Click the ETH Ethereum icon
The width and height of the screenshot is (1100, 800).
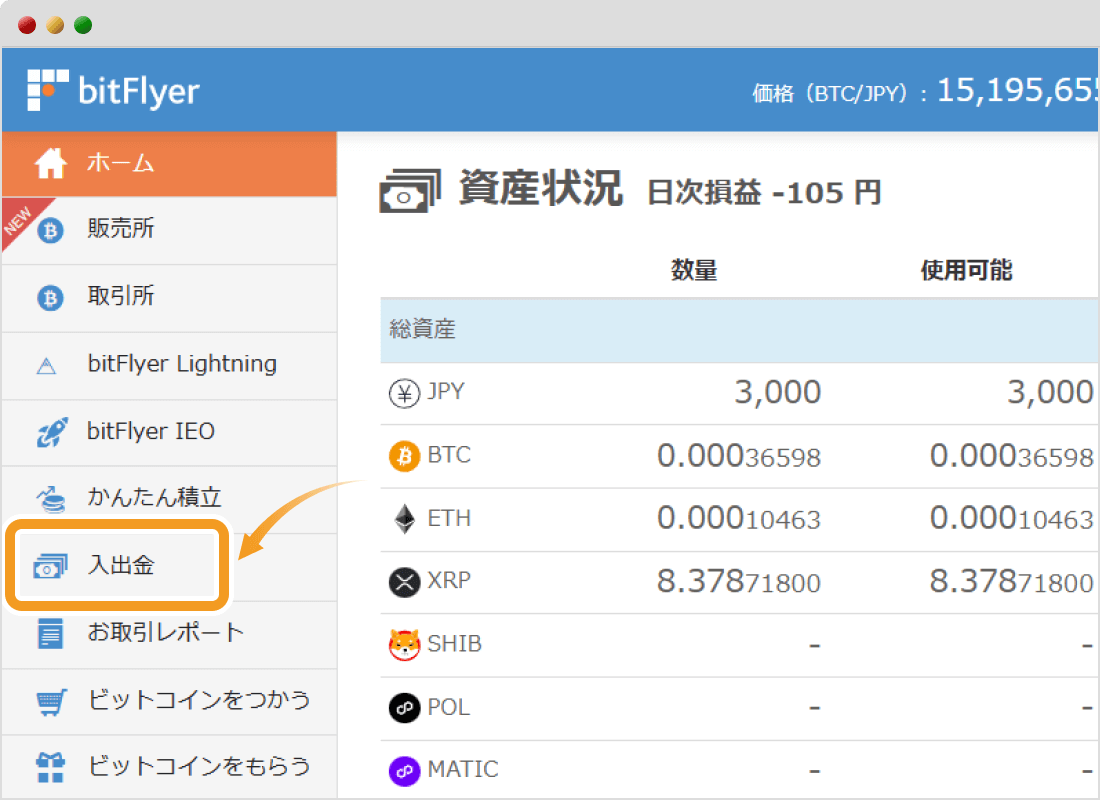(404, 518)
